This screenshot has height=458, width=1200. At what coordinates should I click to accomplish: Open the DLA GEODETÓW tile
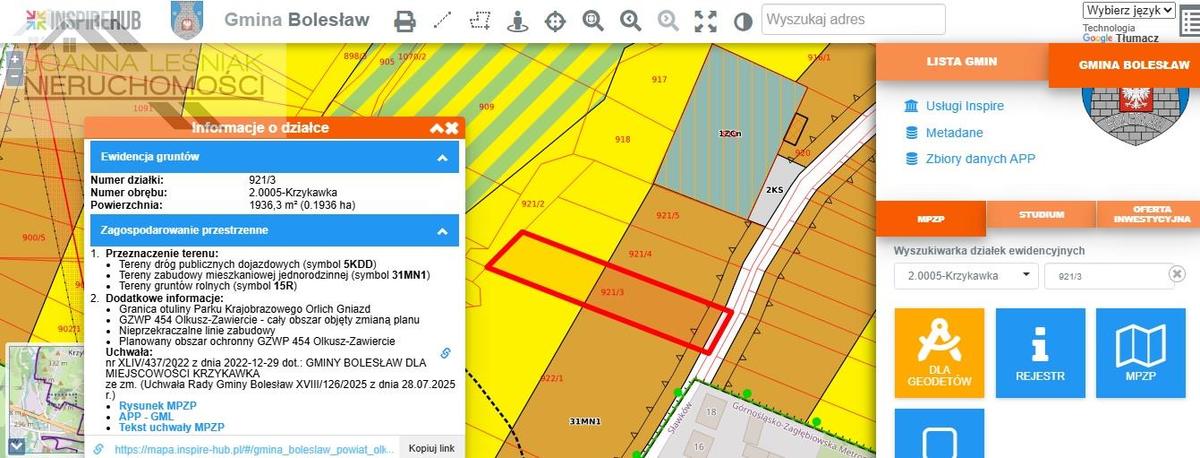coord(938,353)
